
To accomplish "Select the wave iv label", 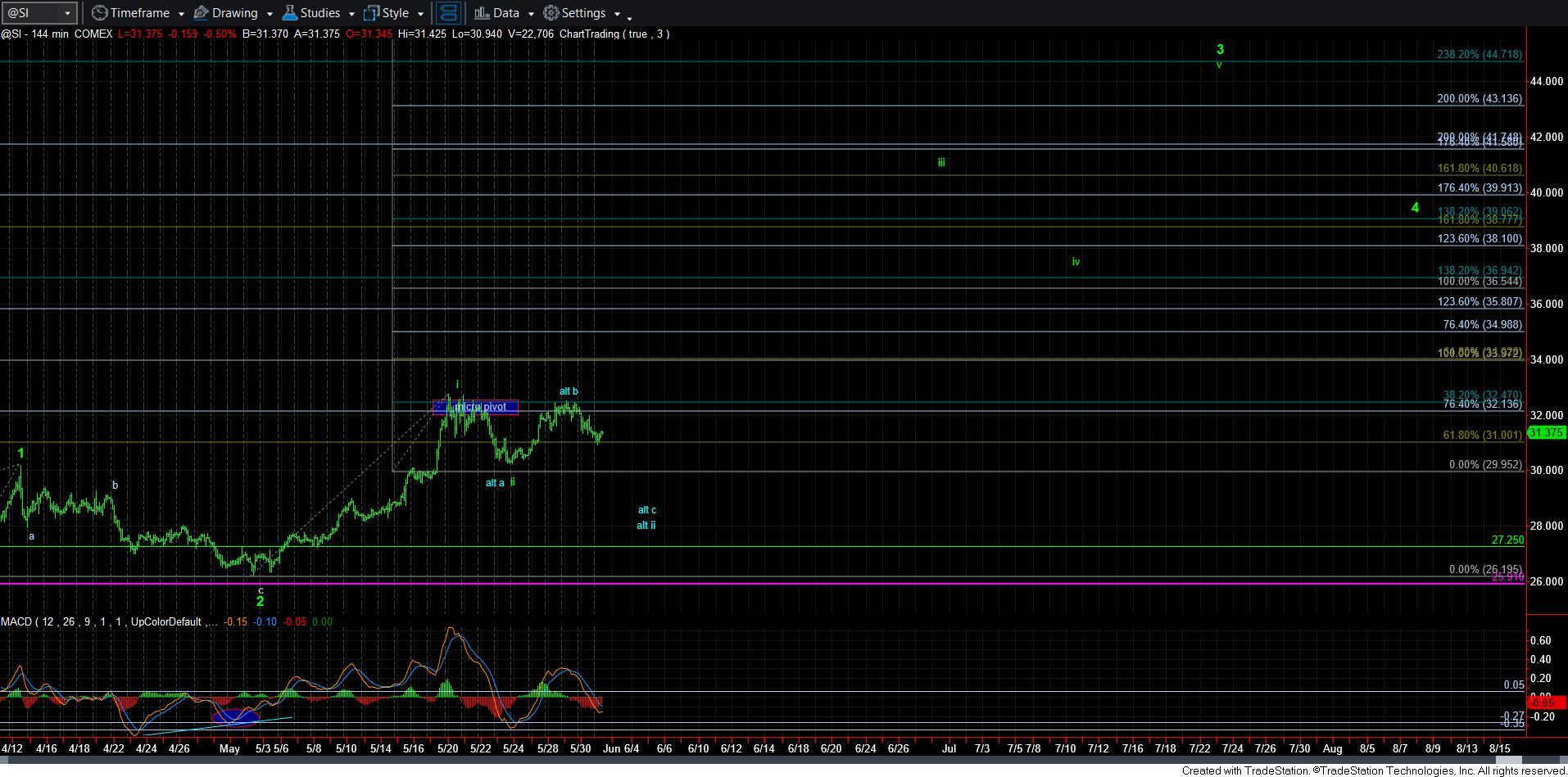I will pyautogui.click(x=1076, y=262).
